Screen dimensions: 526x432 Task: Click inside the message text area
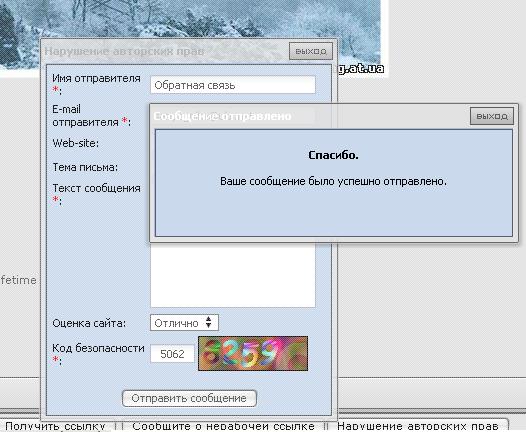233,276
